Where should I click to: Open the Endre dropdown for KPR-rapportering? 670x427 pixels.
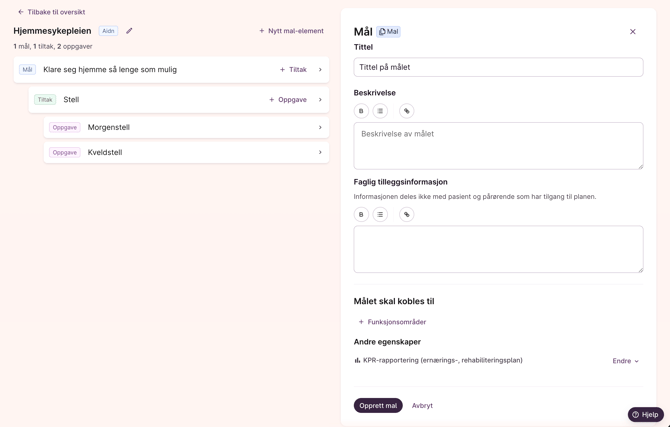tap(625, 361)
